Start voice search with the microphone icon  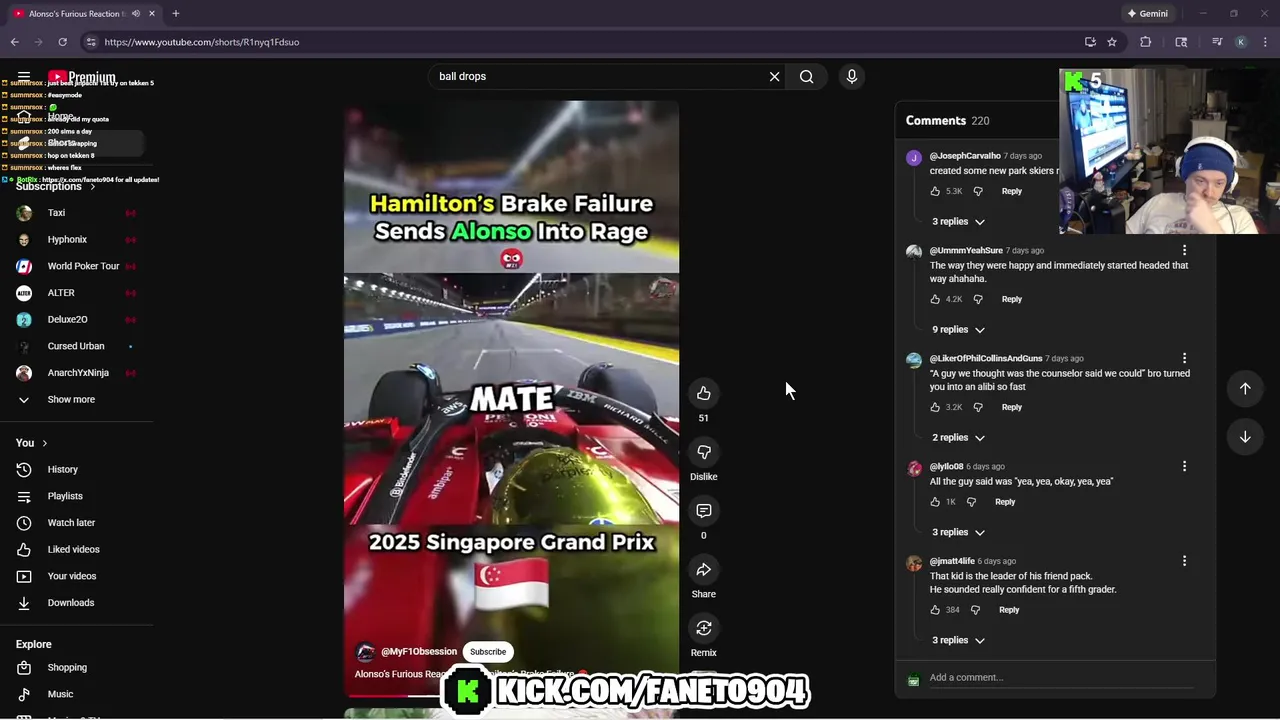click(x=852, y=76)
